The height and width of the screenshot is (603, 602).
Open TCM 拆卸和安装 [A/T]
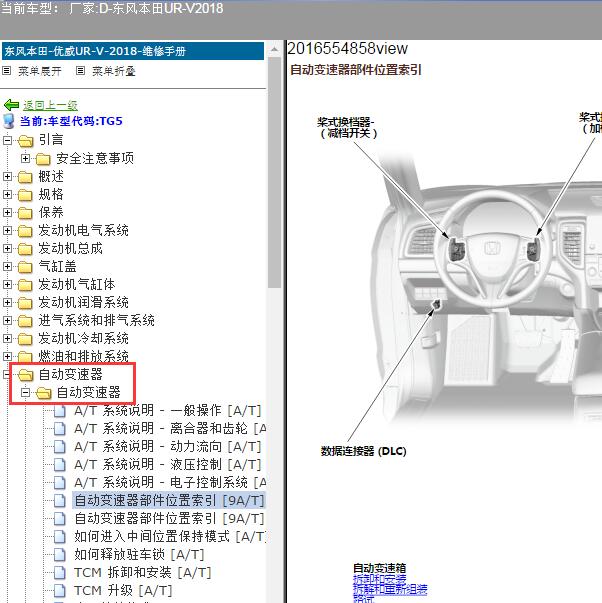143,573
